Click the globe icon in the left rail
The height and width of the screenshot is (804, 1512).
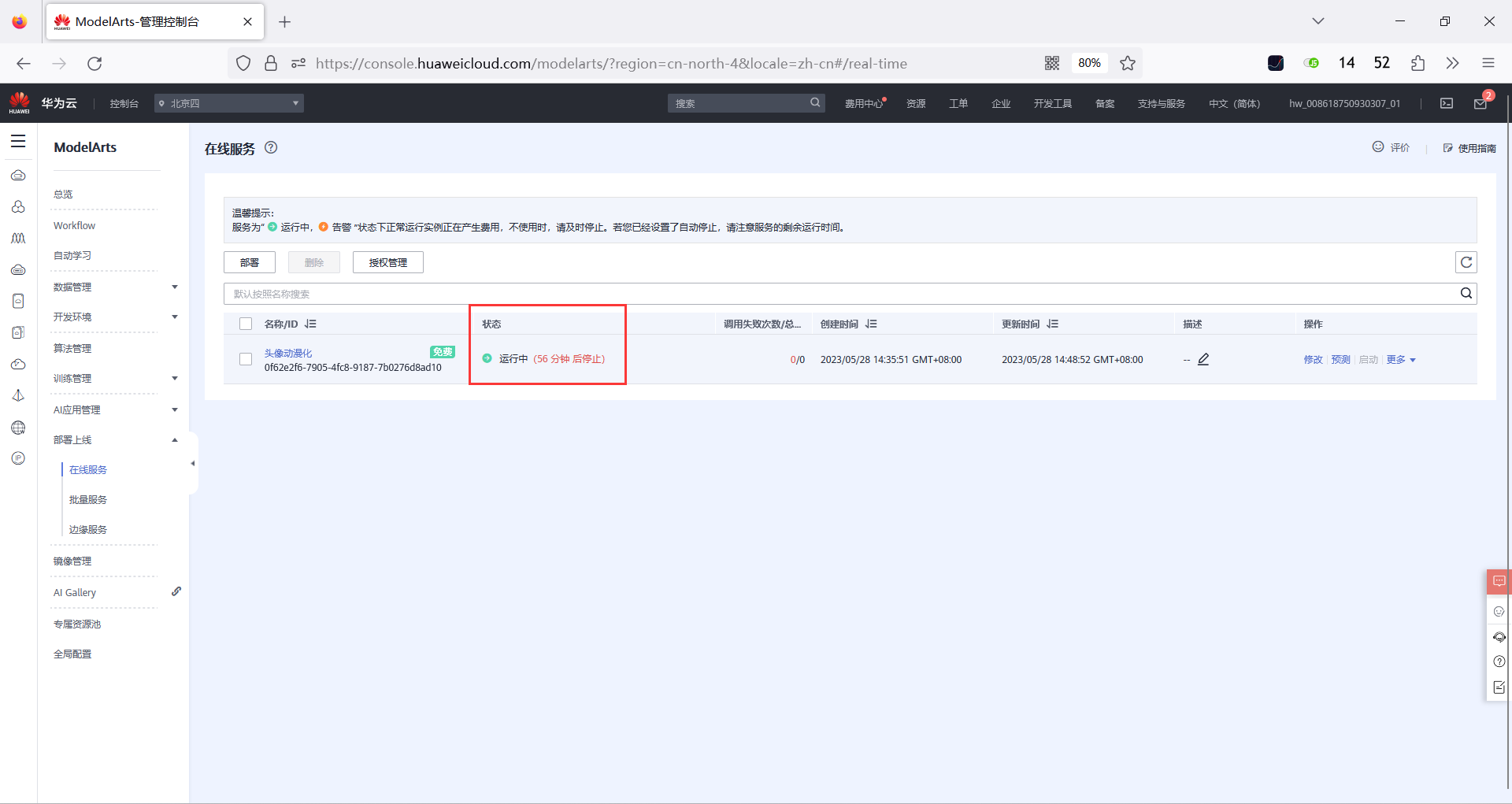pyautogui.click(x=18, y=428)
